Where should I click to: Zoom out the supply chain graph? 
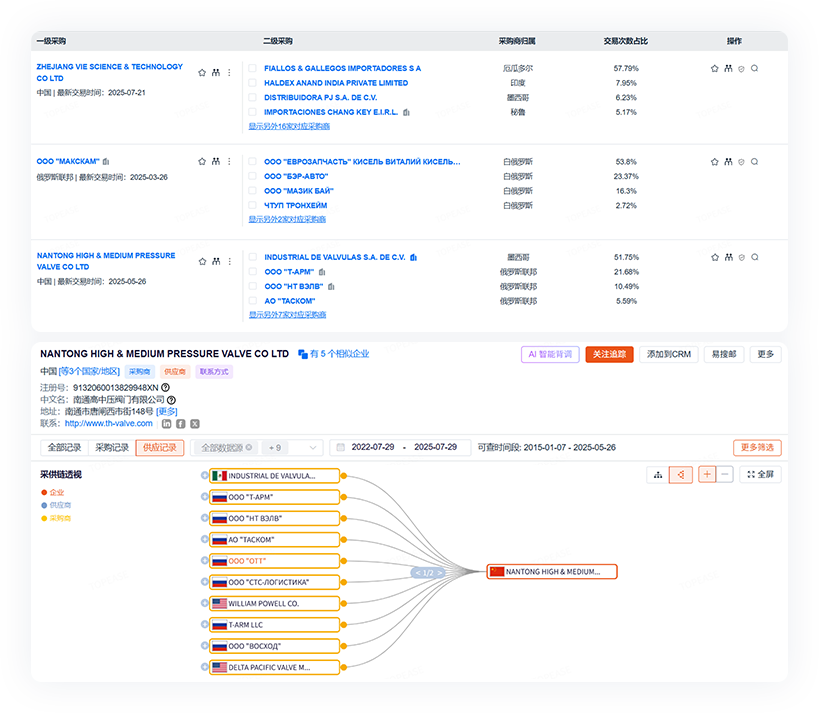(725, 474)
